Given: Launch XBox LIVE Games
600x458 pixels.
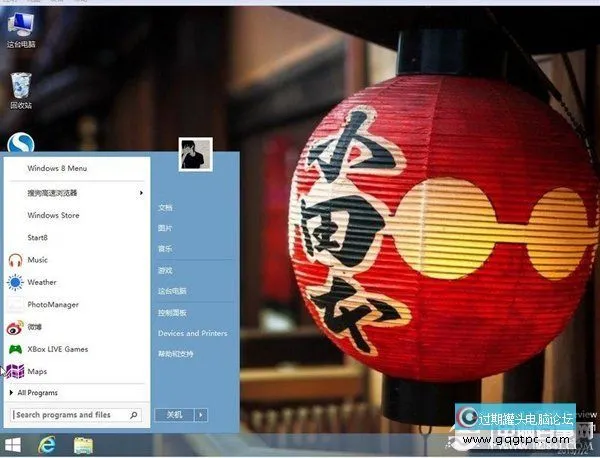Looking at the screenshot, I should point(57,349).
